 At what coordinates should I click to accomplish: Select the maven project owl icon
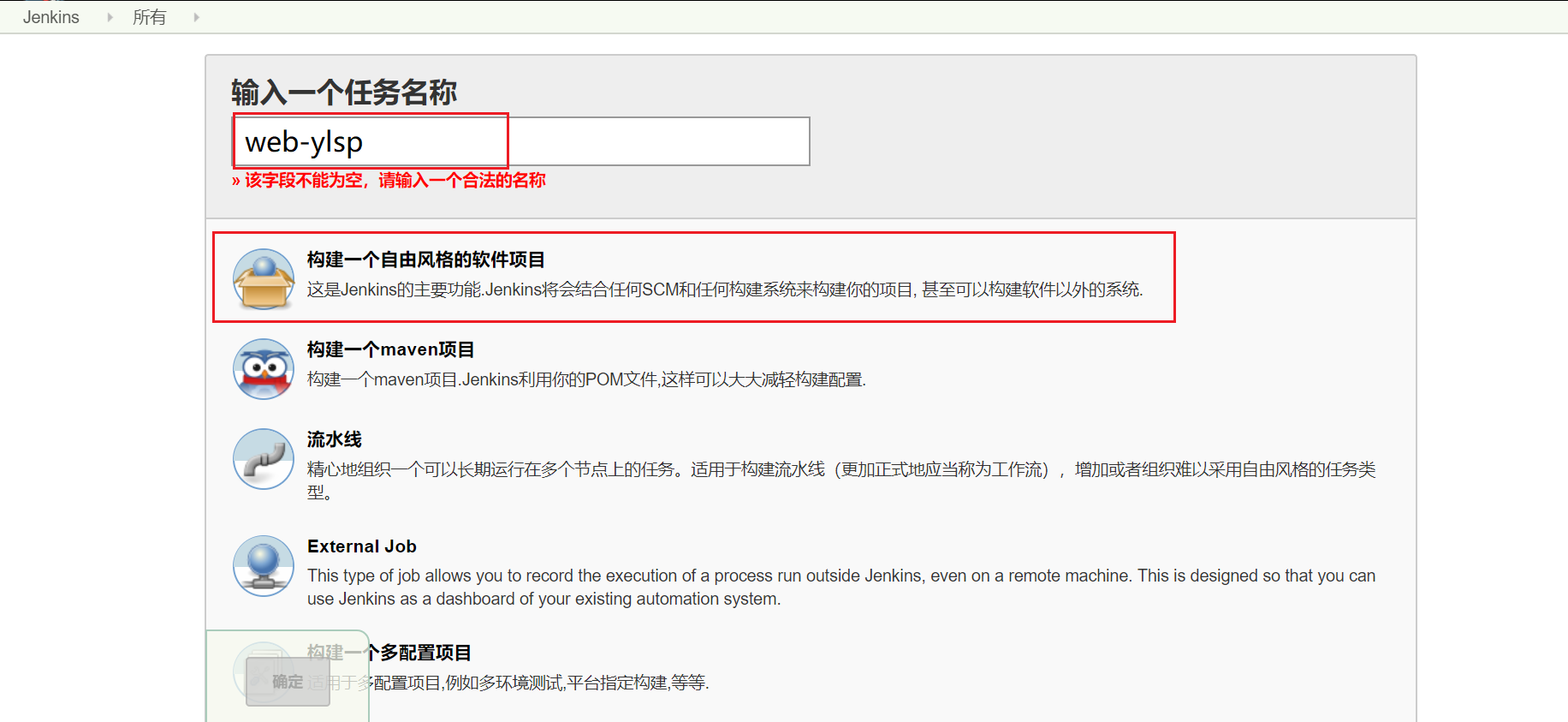264,369
